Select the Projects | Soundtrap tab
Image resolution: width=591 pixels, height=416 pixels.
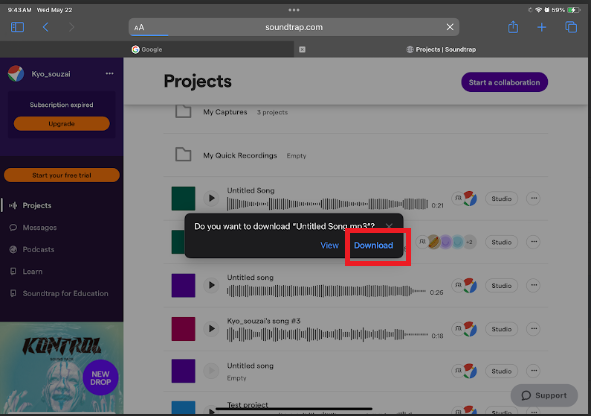(x=441, y=49)
